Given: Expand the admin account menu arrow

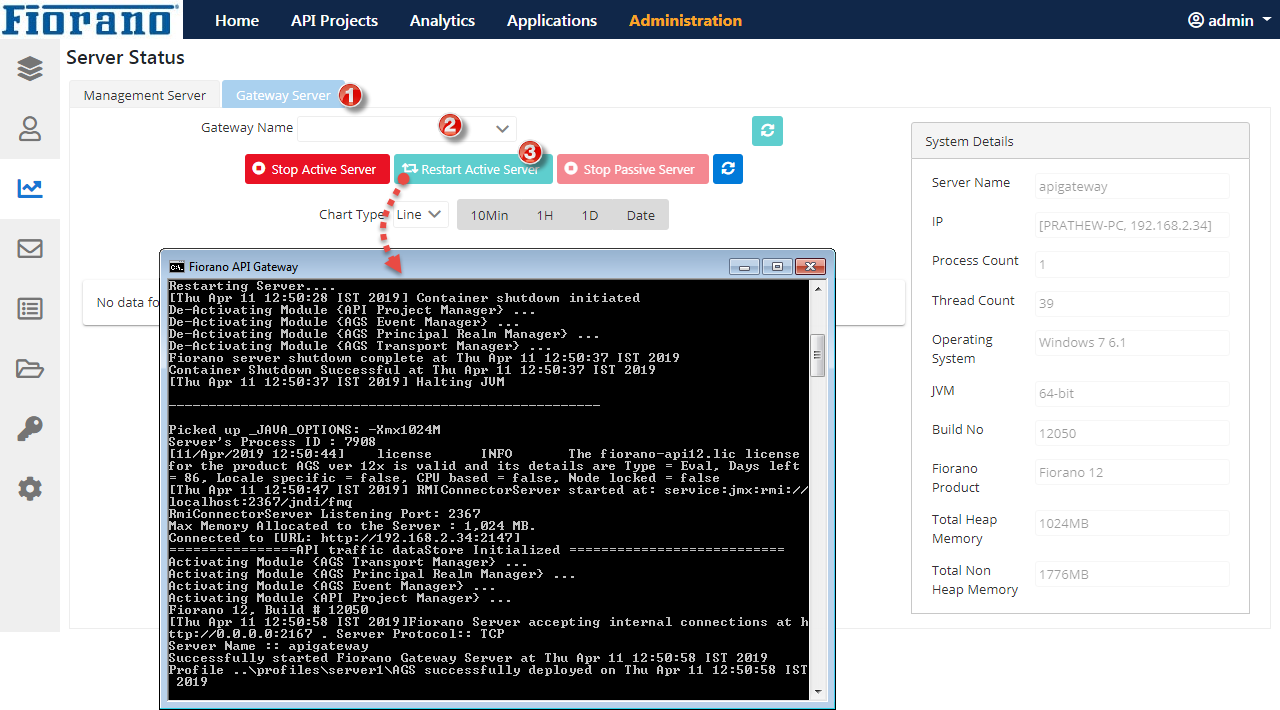Looking at the screenshot, I should 1266,21.
